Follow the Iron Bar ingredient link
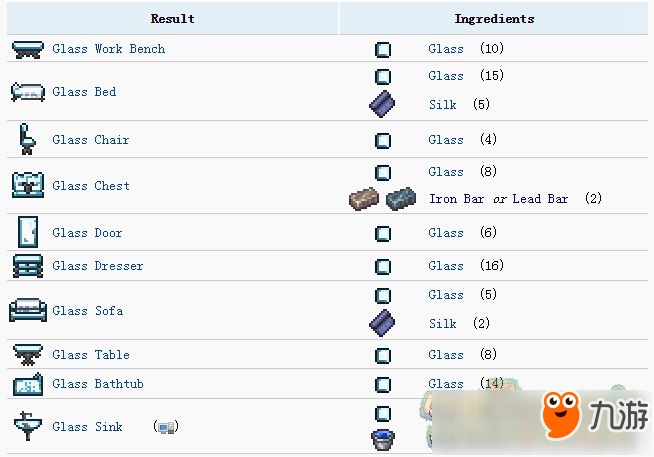Viewport: 654px width, 457px height. [x=457, y=199]
